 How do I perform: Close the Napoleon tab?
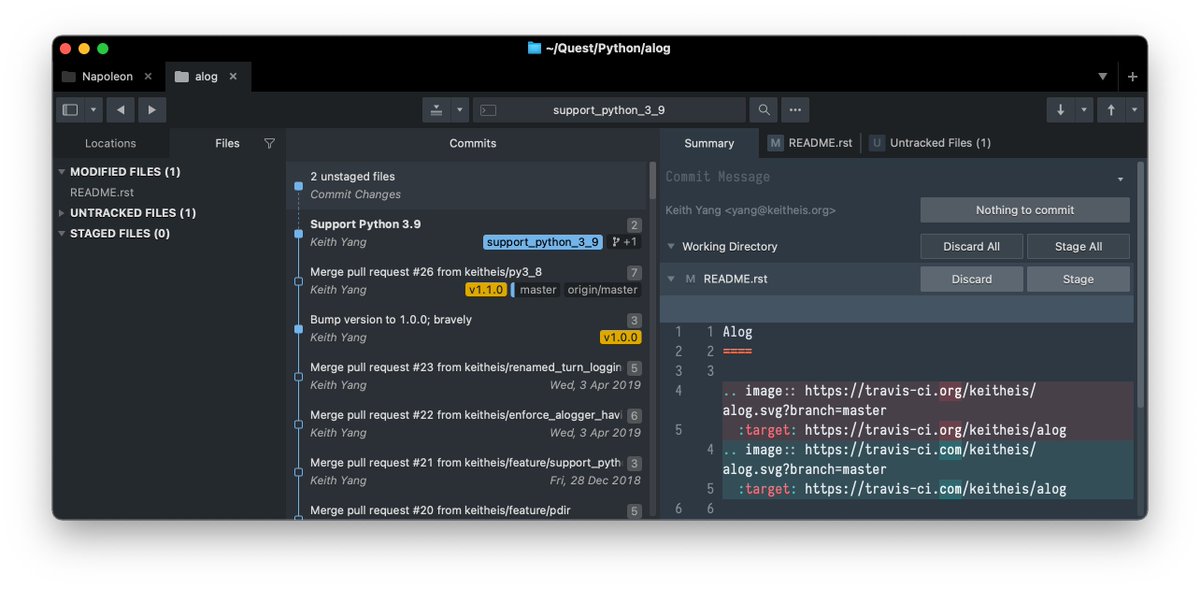[x=148, y=76]
